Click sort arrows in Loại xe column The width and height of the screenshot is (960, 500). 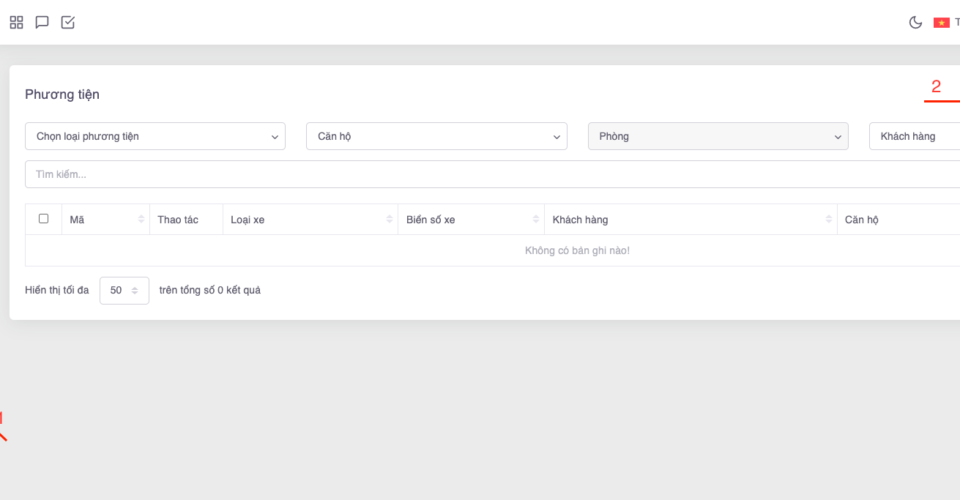[388, 220]
